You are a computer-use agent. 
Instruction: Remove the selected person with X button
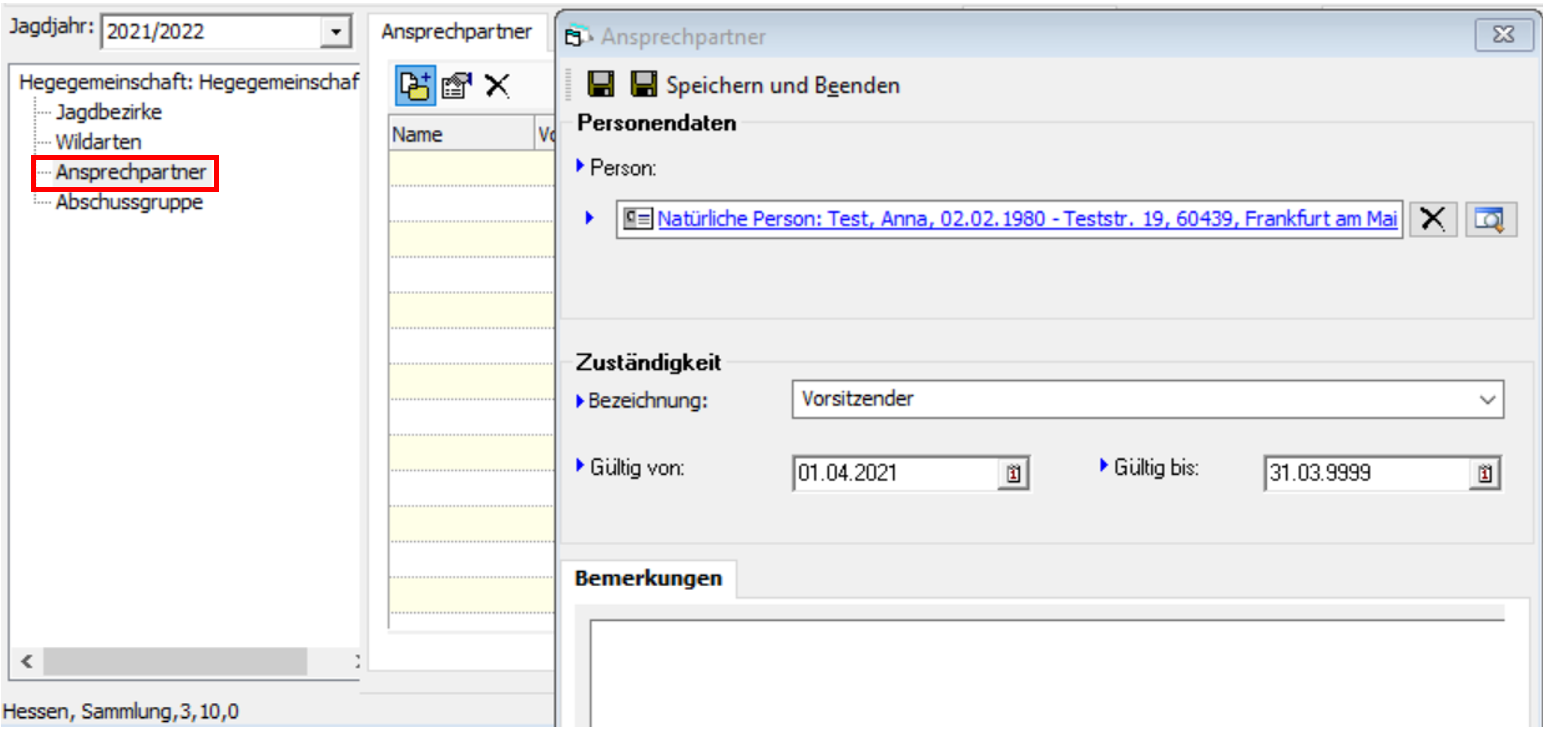pos(1432,219)
